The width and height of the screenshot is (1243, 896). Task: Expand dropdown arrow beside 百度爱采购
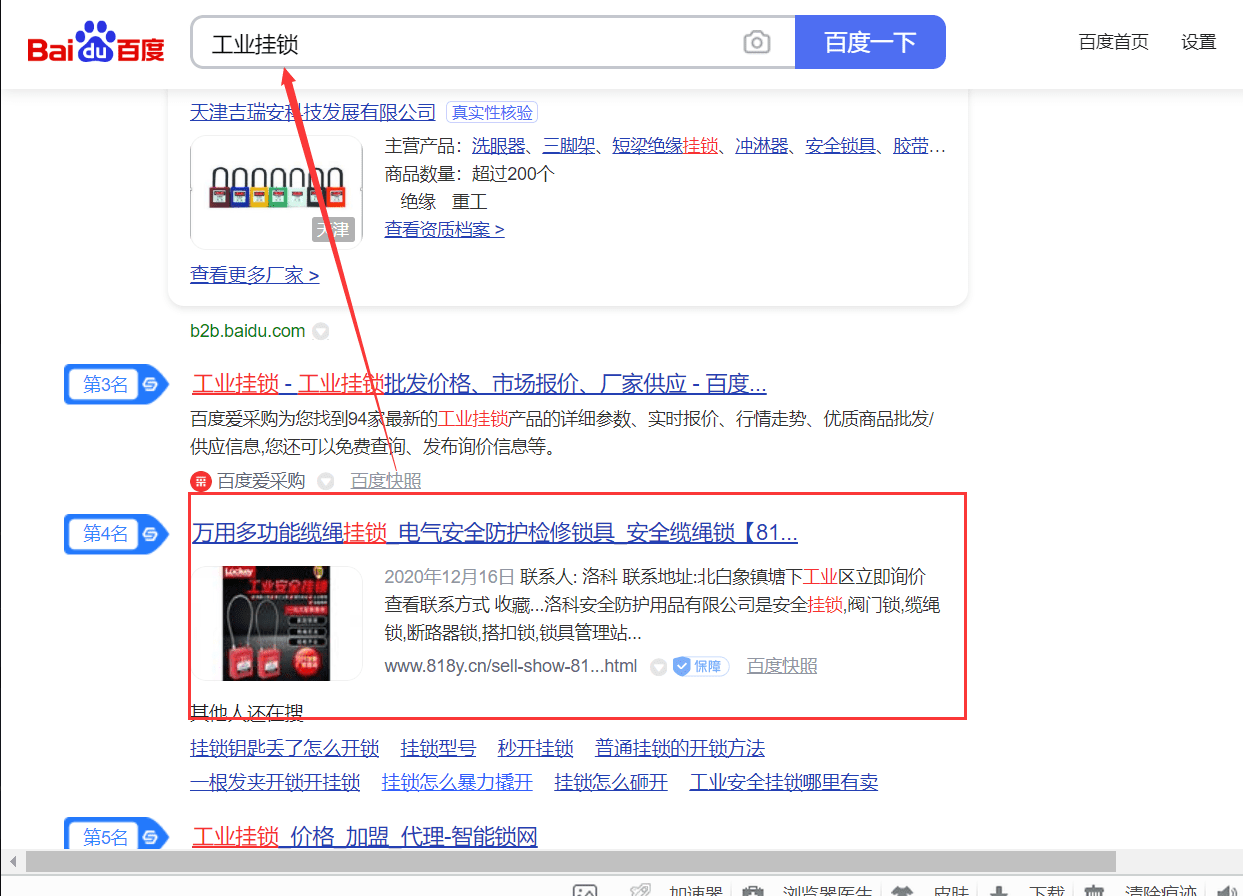point(325,481)
